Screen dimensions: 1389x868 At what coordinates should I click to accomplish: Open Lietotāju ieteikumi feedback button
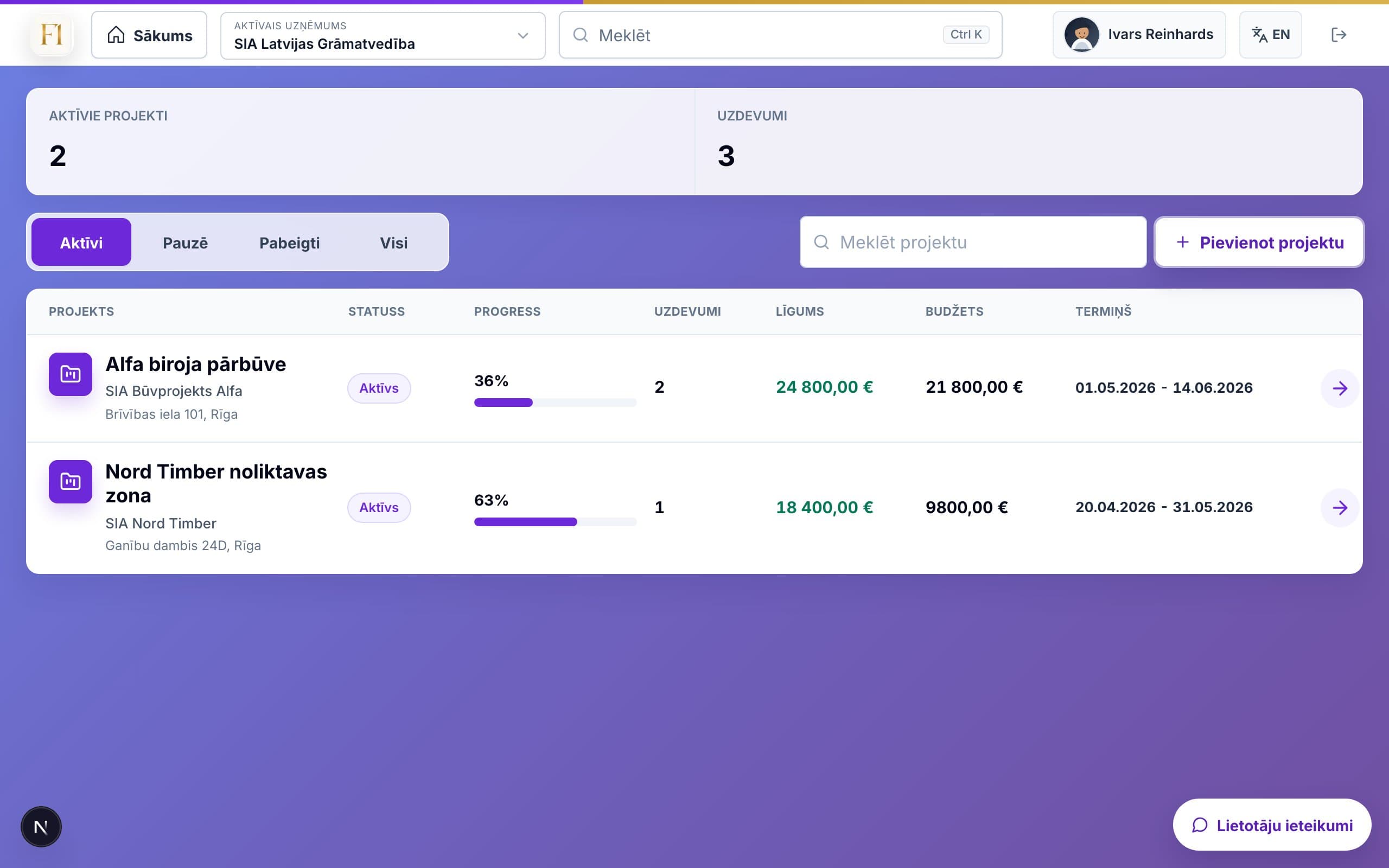click(1272, 825)
